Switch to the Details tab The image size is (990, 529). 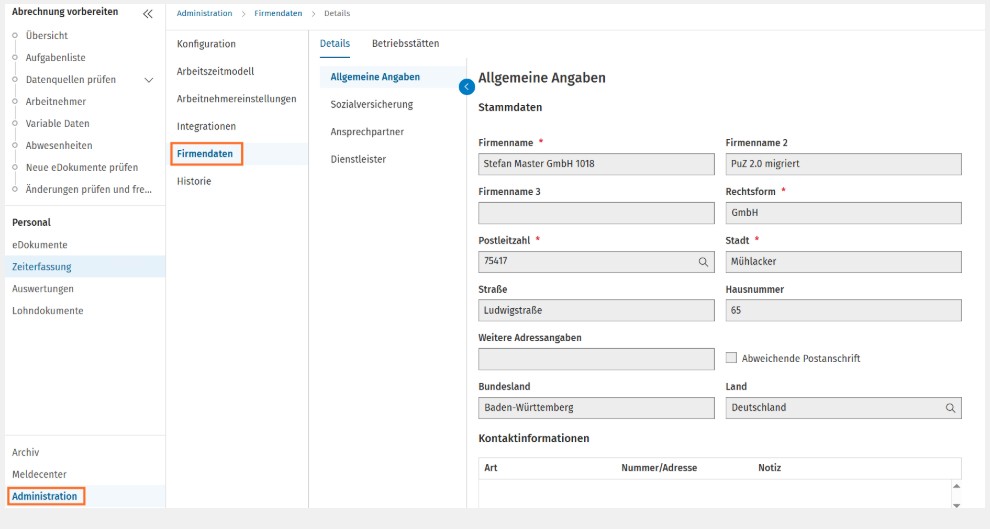335,44
